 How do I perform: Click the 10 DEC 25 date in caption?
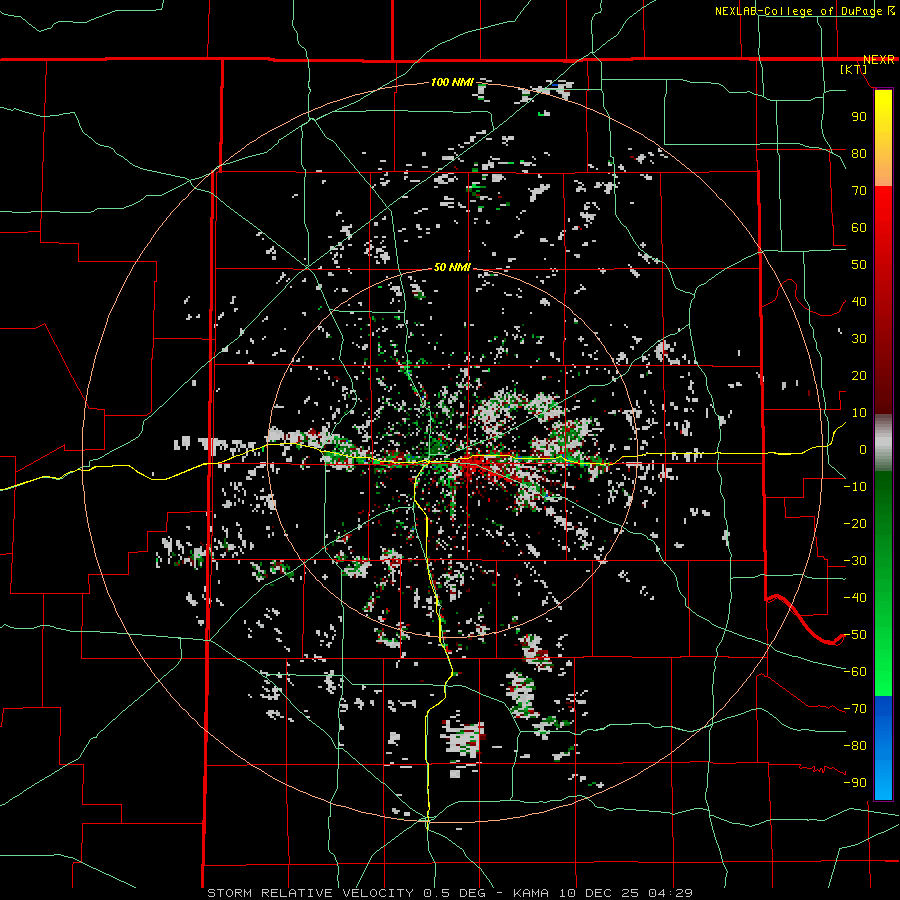598,893
